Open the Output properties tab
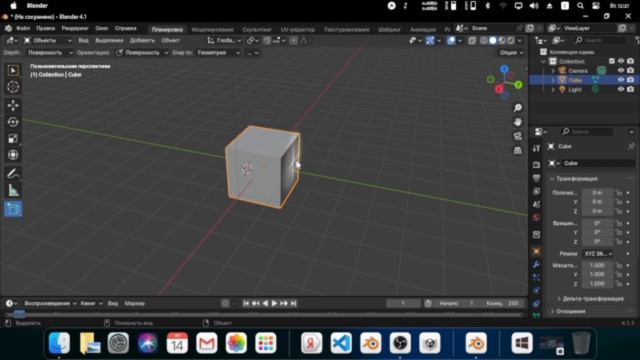The height and width of the screenshot is (360, 640). (x=536, y=178)
